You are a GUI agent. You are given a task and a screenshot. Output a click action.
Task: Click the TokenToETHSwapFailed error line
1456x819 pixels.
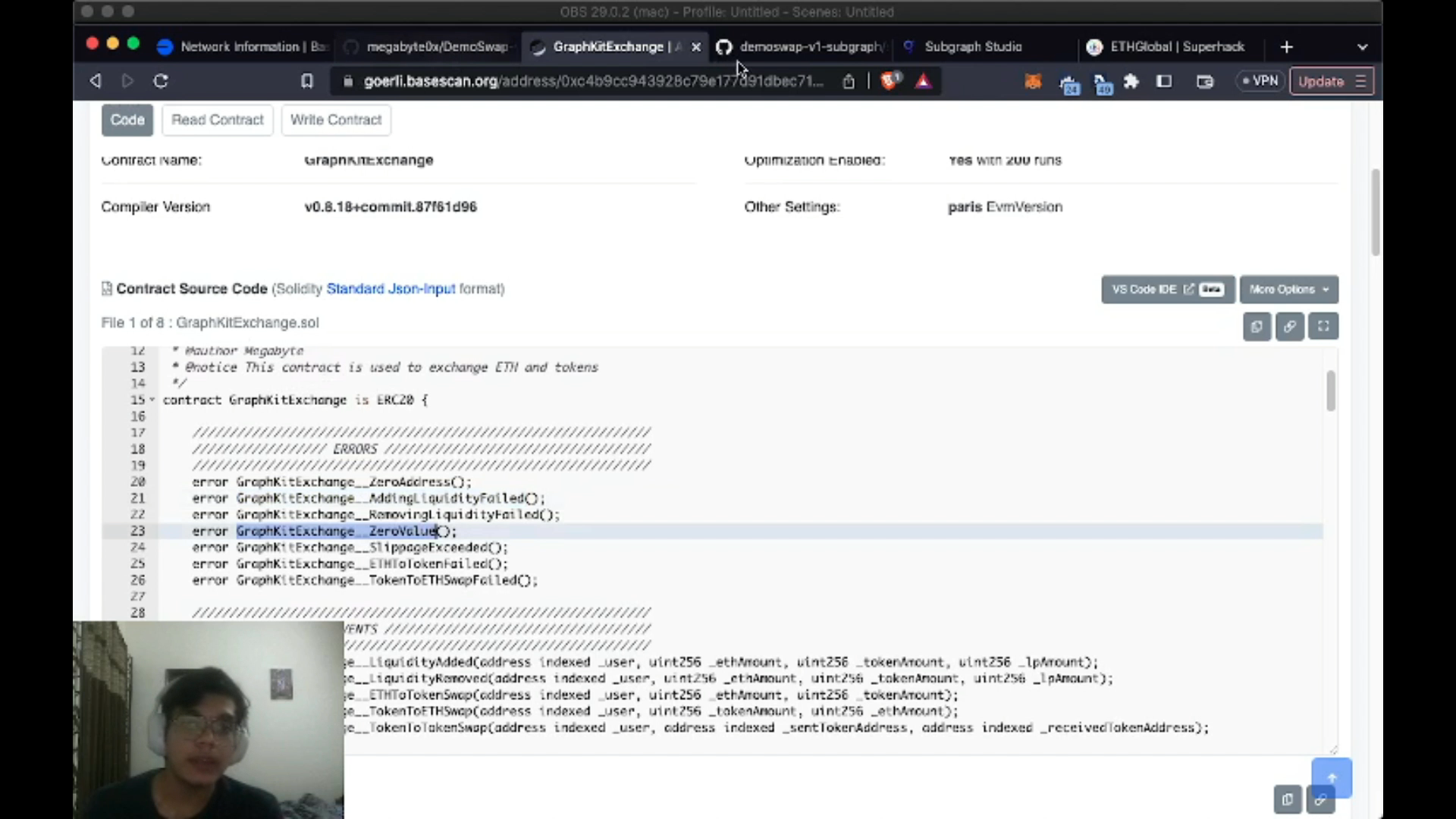click(x=365, y=581)
